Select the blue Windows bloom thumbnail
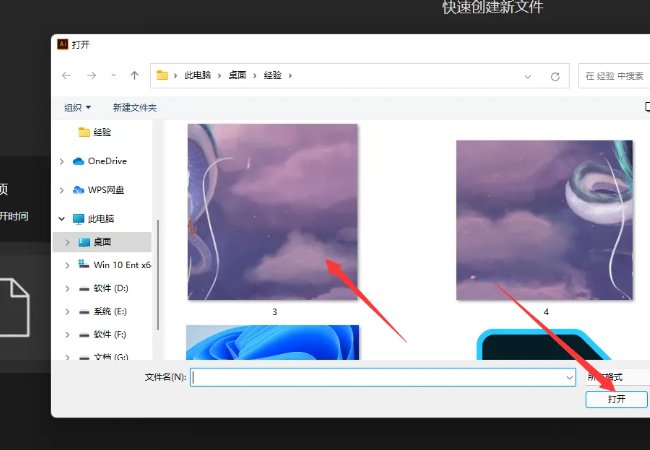This screenshot has width=650, height=450. (x=272, y=342)
